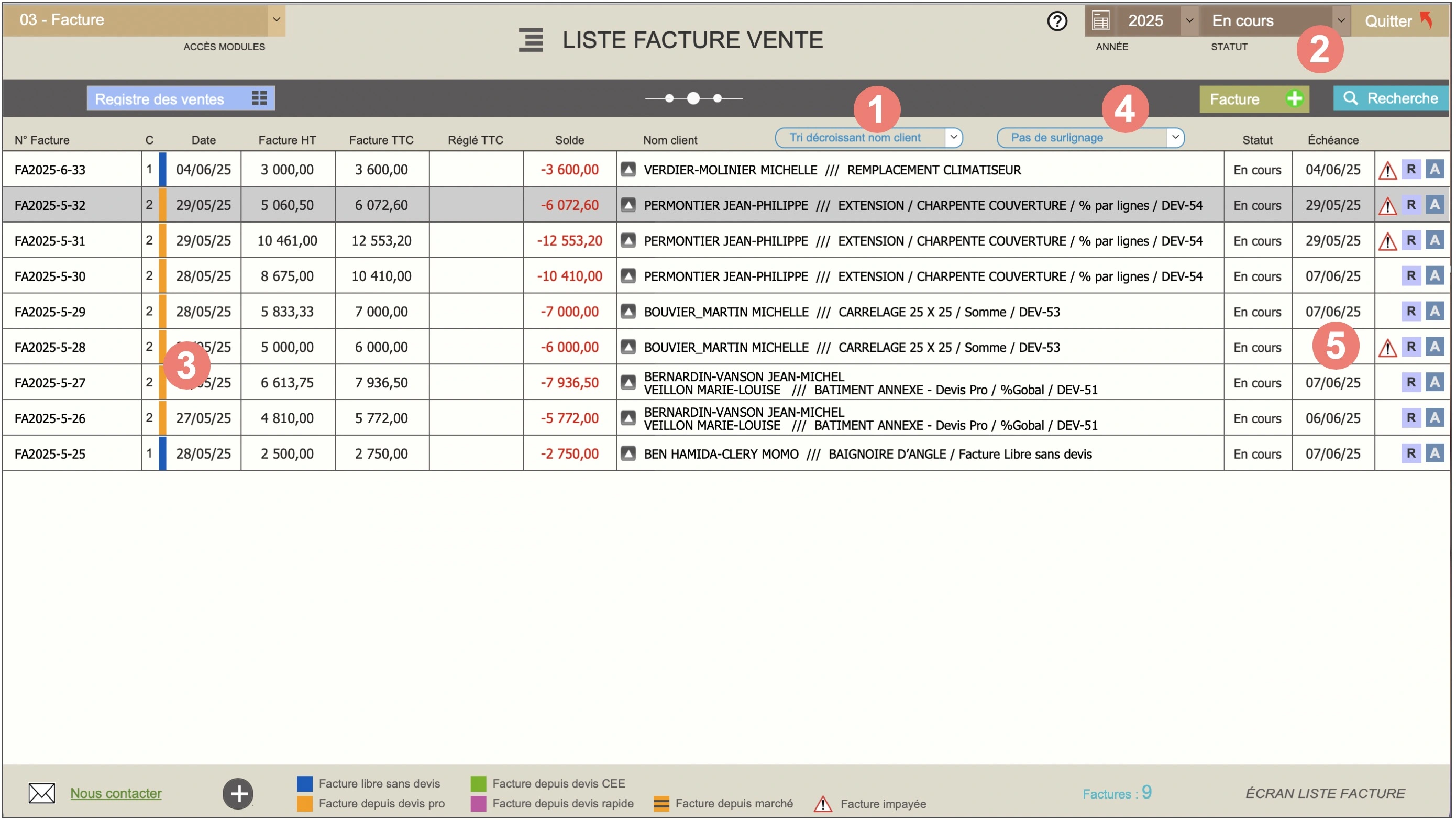Click the circular plus icon at the bottom
This screenshot has width=1456, height=820.
click(237, 793)
